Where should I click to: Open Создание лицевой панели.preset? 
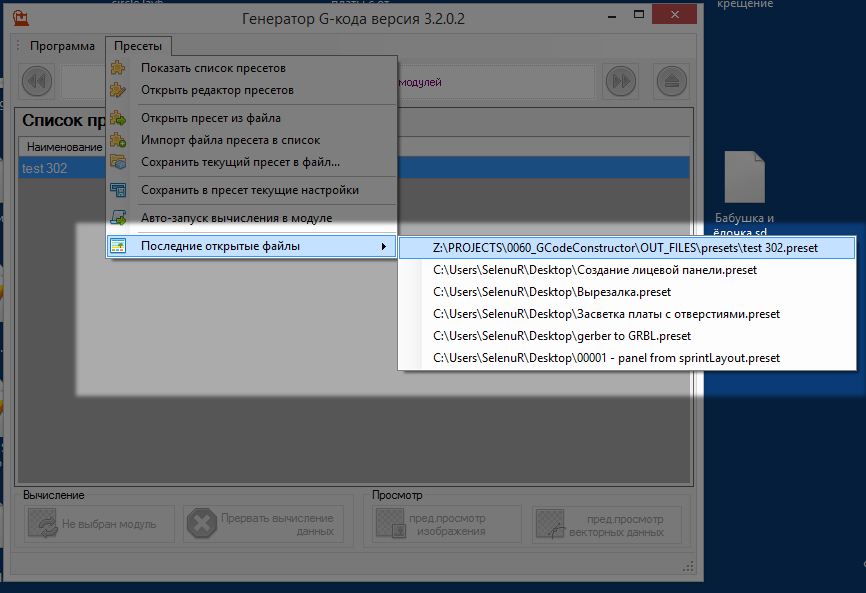(627, 270)
